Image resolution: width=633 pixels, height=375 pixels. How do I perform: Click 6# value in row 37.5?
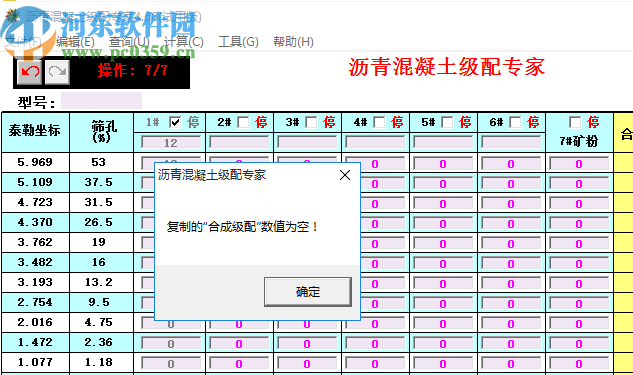click(x=511, y=184)
